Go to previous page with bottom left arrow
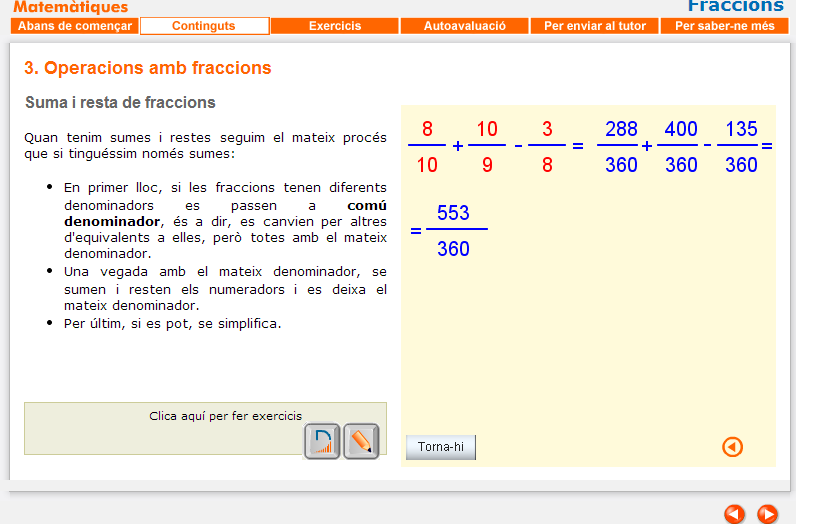Screen dimensions: 819x524 pyautogui.click(x=734, y=514)
